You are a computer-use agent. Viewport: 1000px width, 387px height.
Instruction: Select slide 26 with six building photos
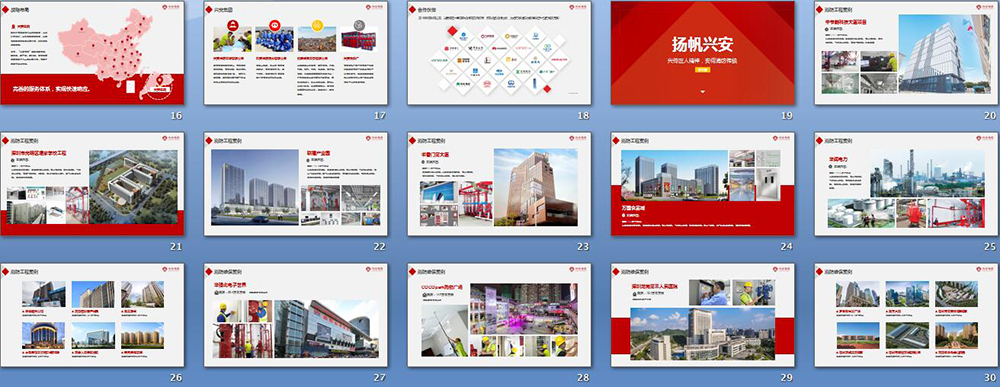click(x=92, y=315)
